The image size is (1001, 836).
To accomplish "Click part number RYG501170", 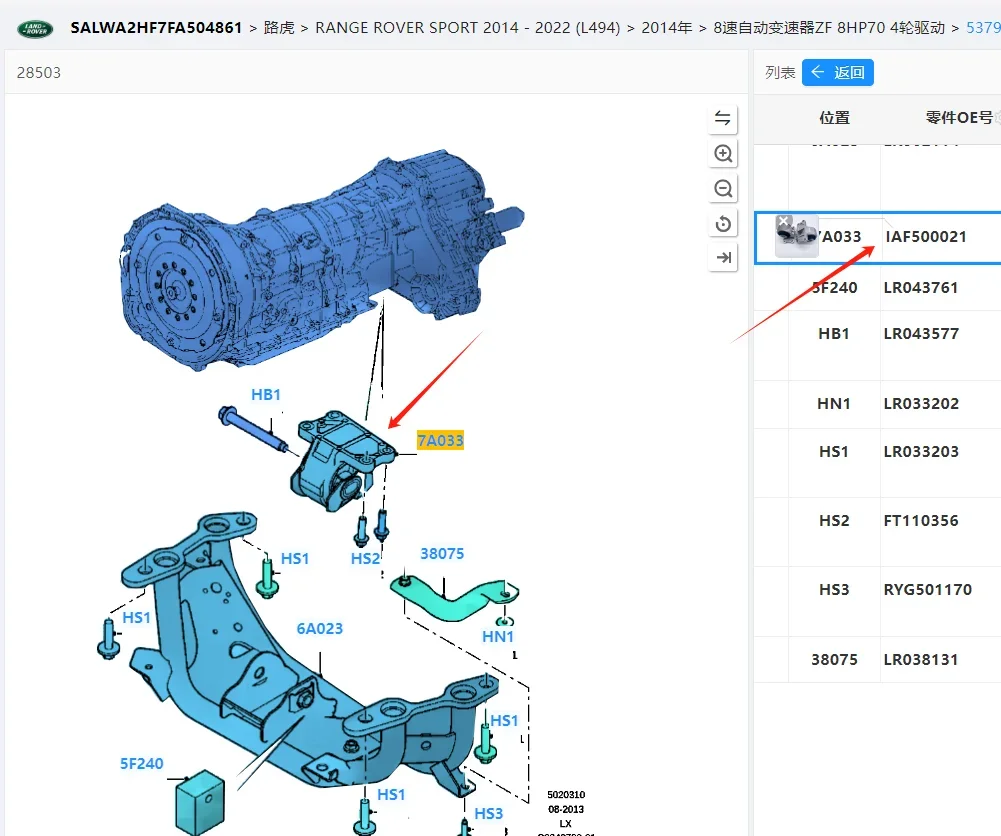I will coord(928,590).
